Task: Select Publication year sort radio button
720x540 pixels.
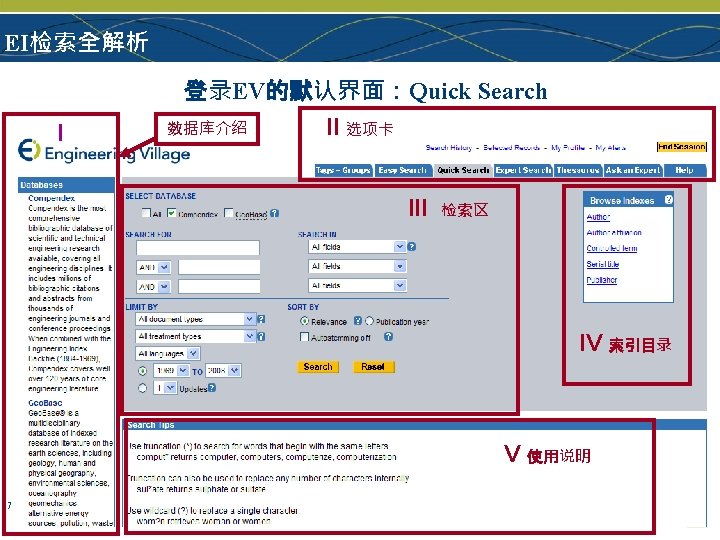Action: pyautogui.click(x=370, y=321)
